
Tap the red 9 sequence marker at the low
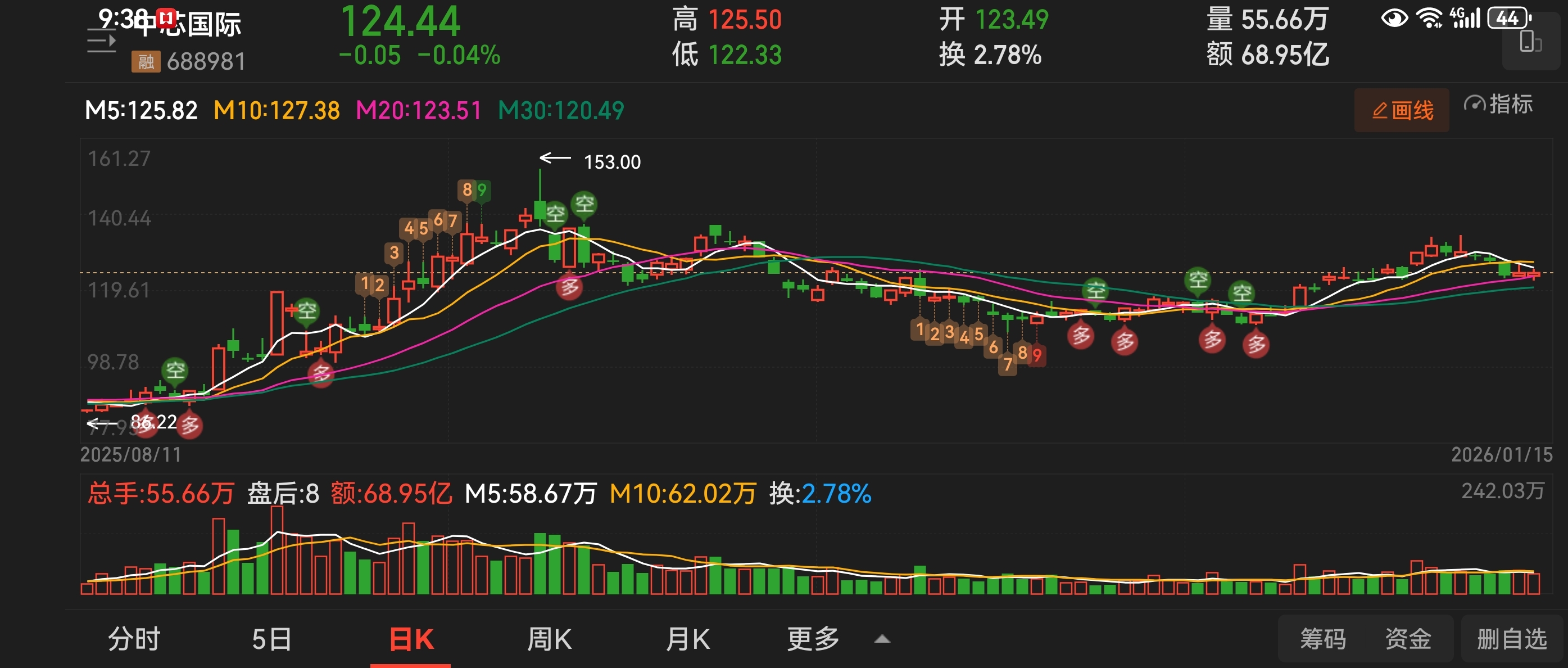[x=1037, y=354]
